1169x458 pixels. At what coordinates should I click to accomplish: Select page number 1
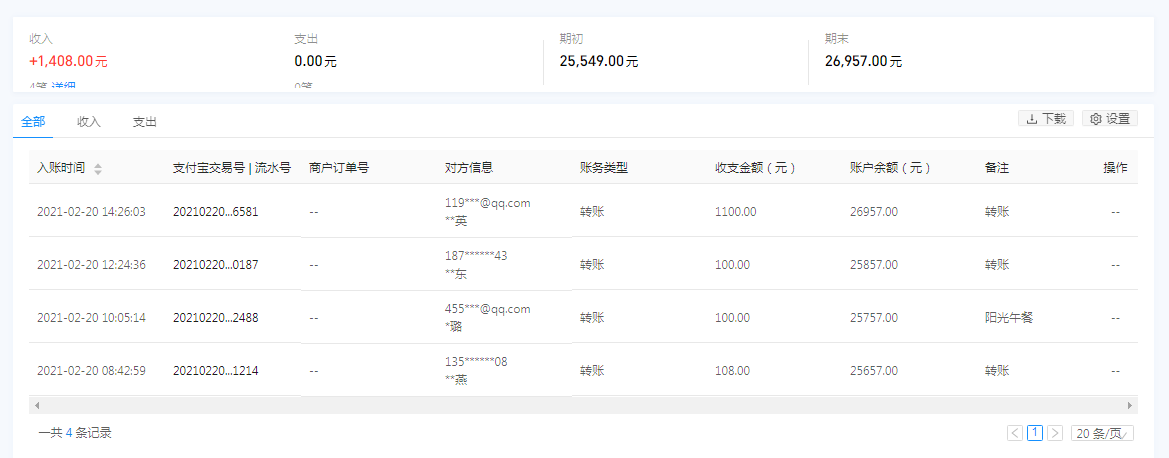pos(1035,433)
